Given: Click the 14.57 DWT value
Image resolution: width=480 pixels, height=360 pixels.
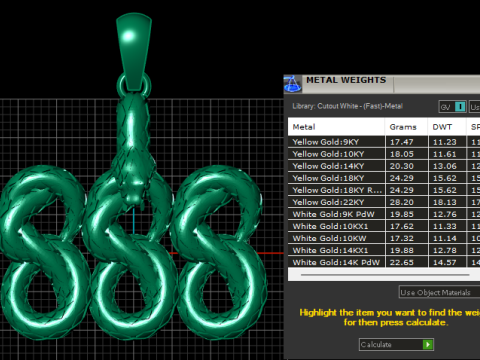Looking at the screenshot, I should (445, 262).
